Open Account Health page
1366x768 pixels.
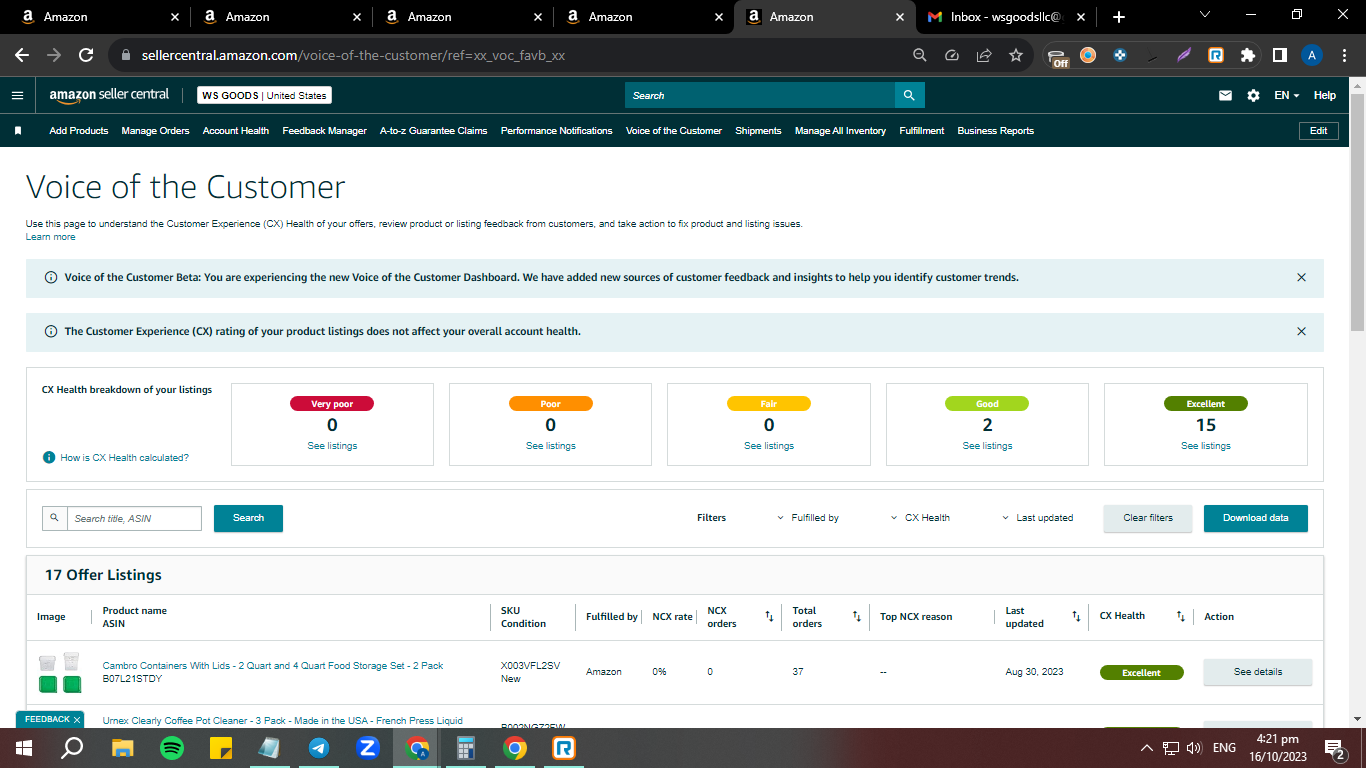(x=236, y=131)
